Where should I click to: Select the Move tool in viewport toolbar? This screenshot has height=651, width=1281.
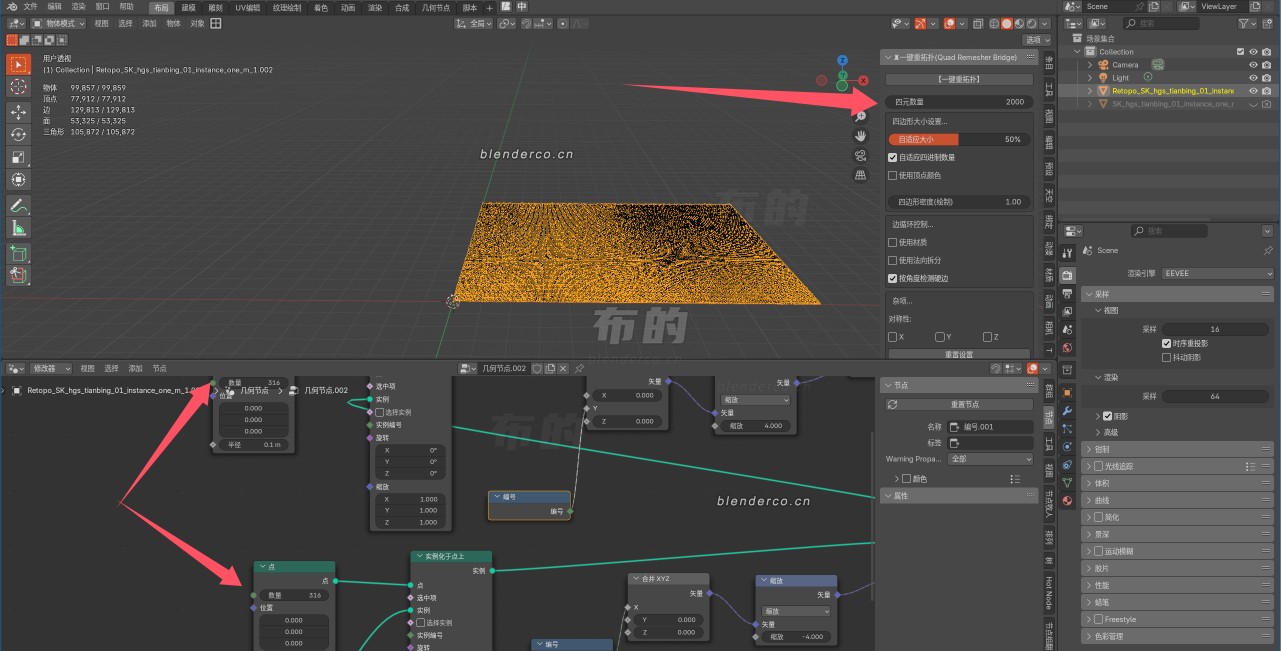coord(19,112)
